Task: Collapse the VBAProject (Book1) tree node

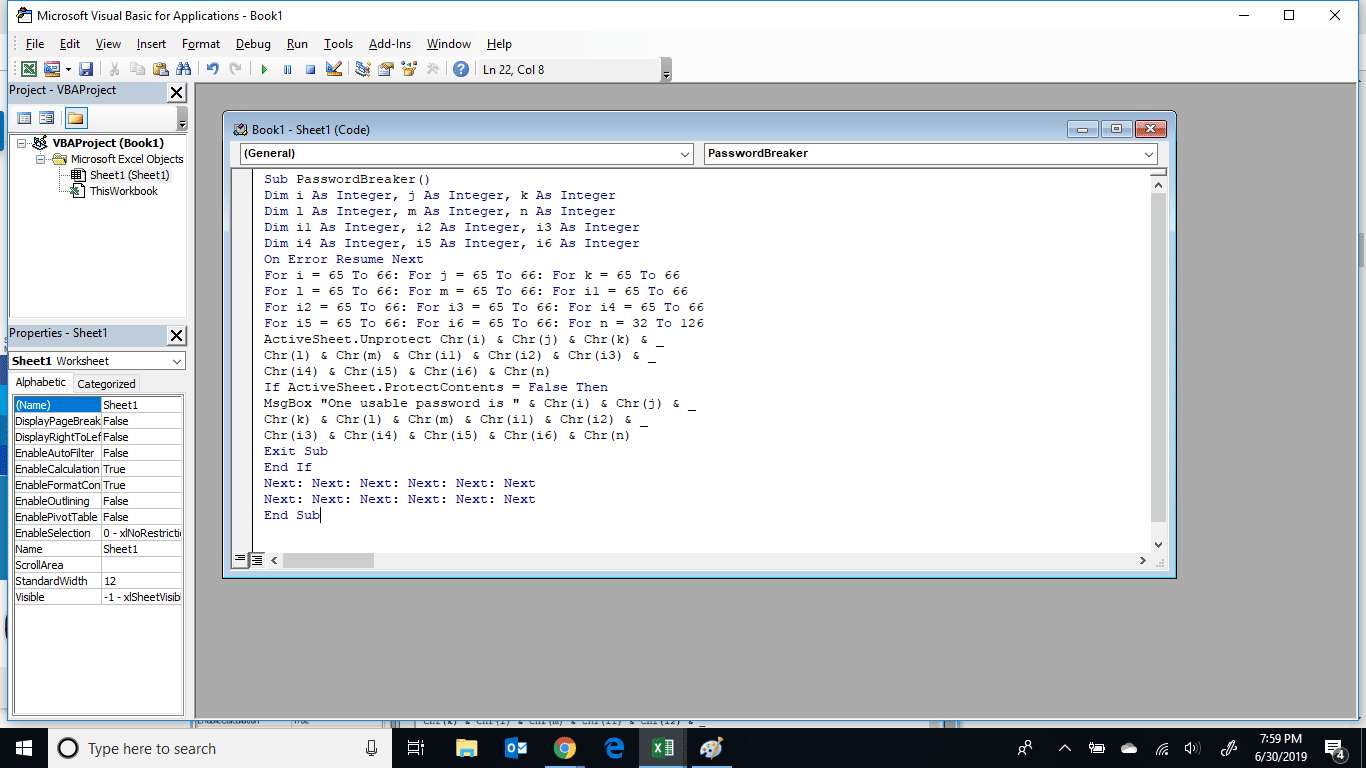Action: click(x=21, y=143)
